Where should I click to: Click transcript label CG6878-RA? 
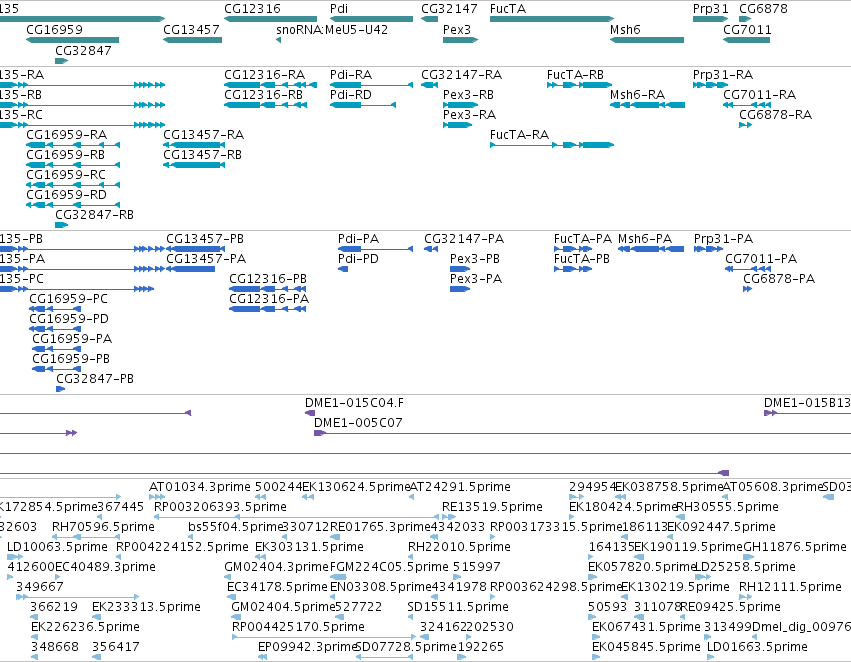coord(776,115)
